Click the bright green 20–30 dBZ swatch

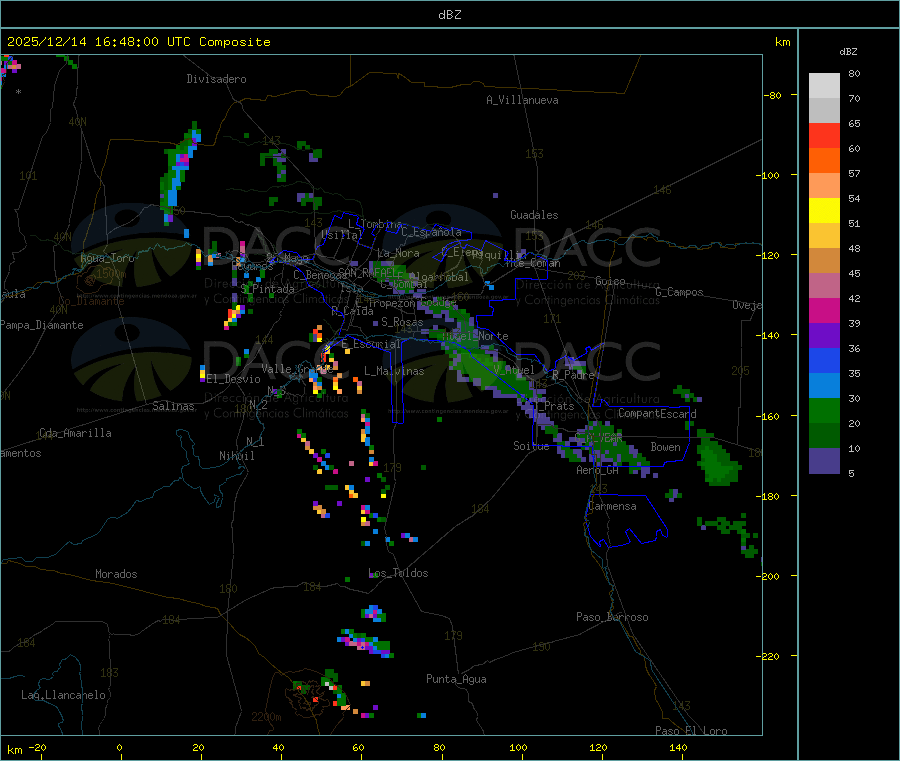click(x=824, y=410)
